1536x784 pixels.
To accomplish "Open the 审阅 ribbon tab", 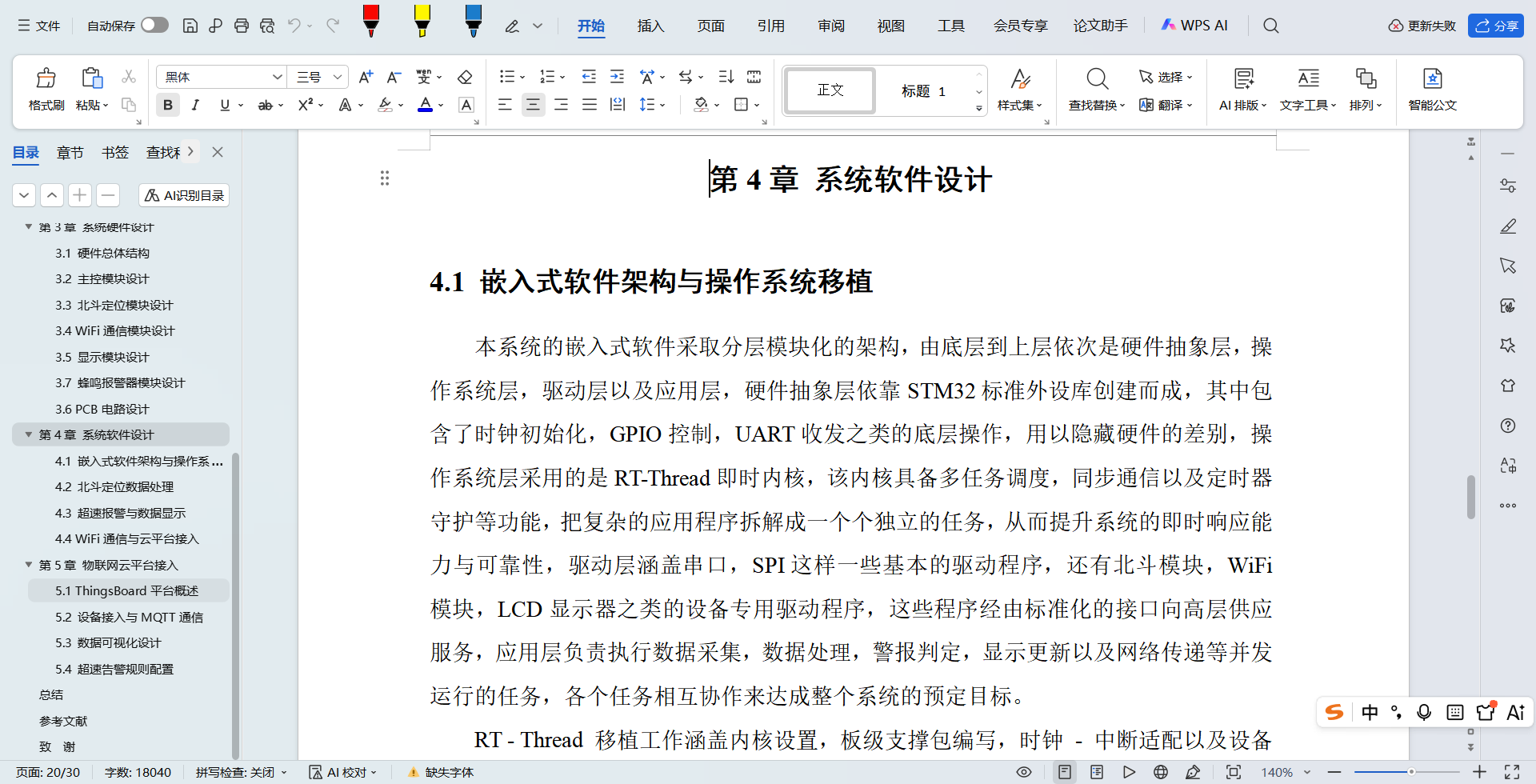I will [x=831, y=26].
